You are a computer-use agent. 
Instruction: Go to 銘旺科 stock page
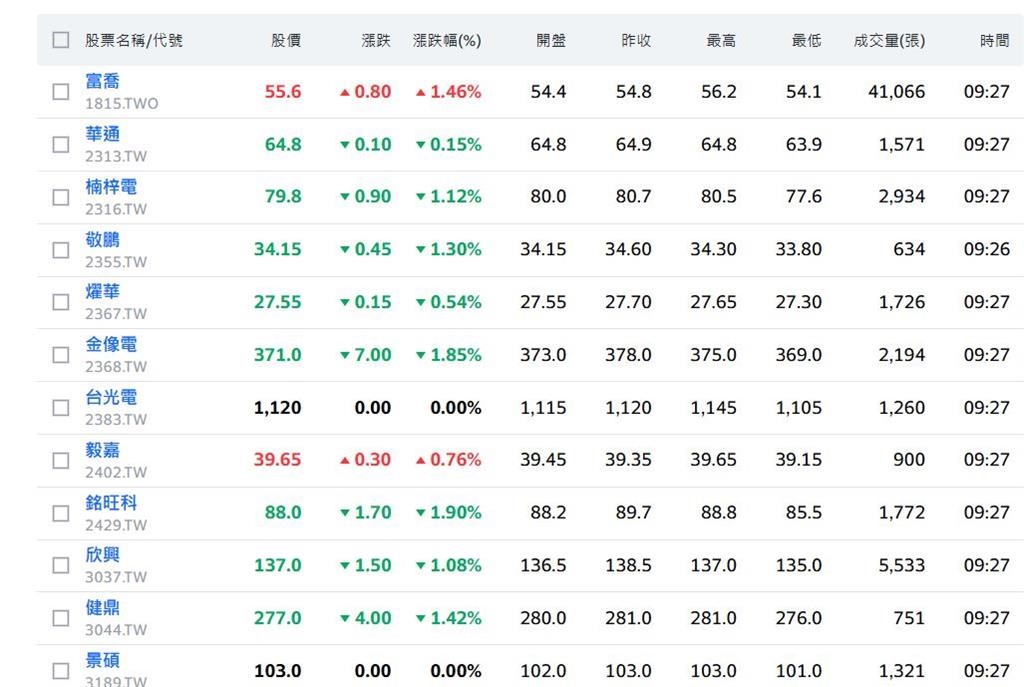111,503
